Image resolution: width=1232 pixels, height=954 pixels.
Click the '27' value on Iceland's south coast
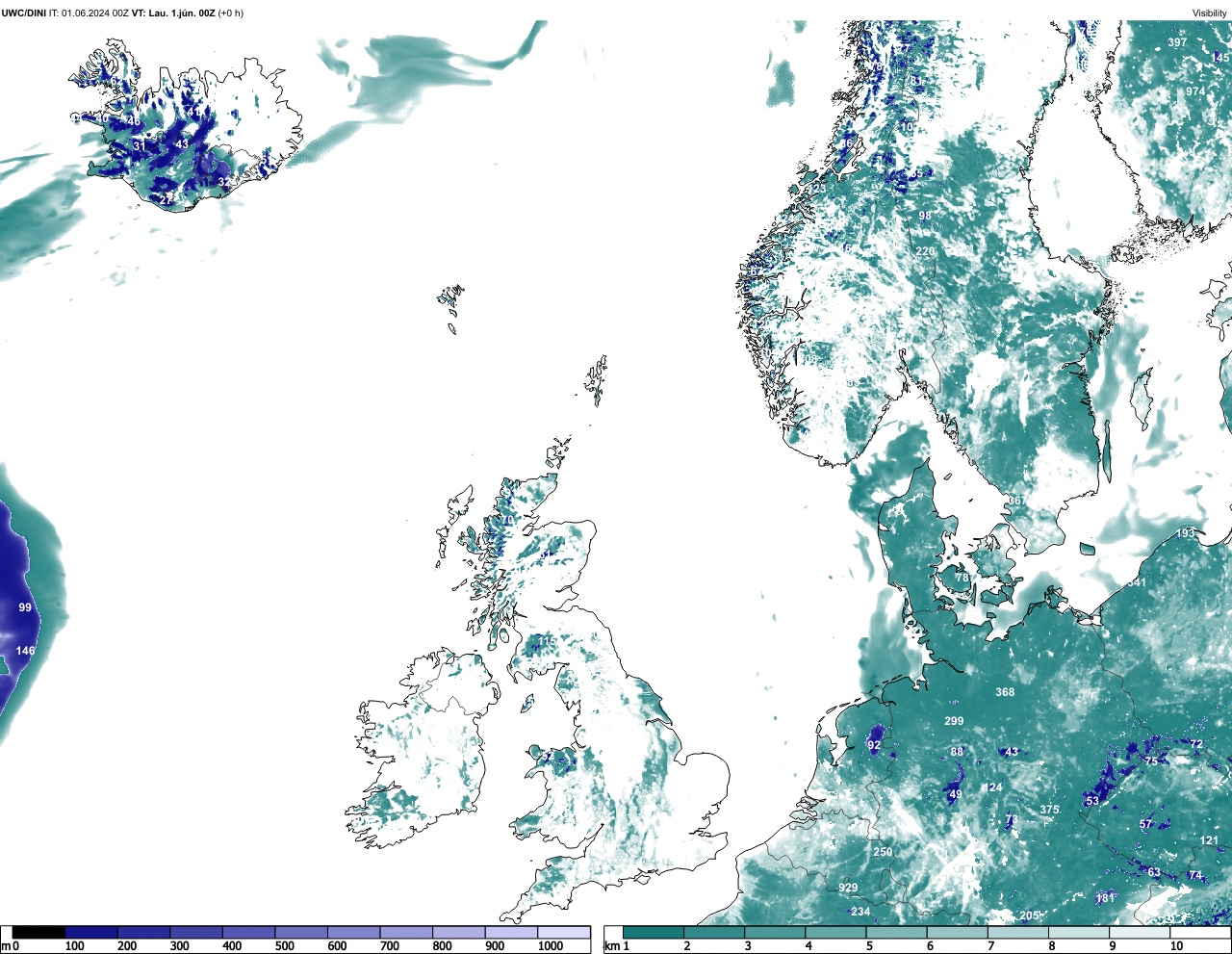166,199
